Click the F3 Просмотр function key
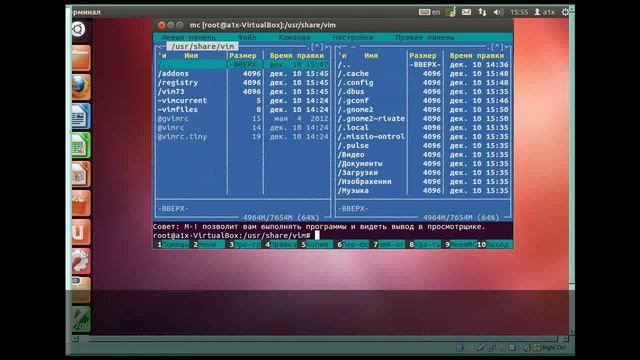 (x=244, y=244)
